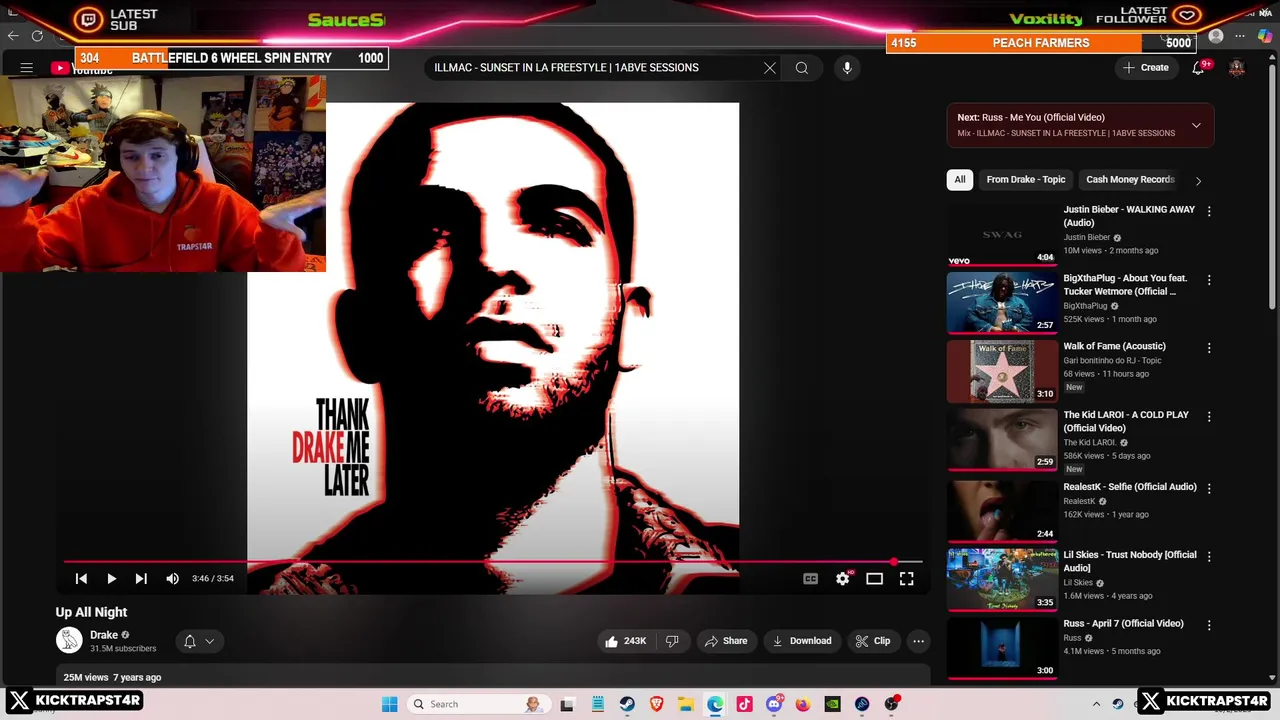Open player settings gear

(843, 579)
